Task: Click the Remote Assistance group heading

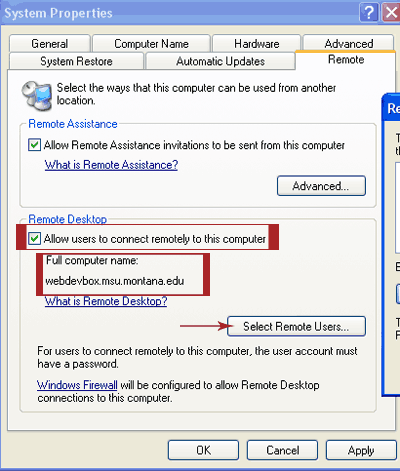Action: [x=73, y=124]
